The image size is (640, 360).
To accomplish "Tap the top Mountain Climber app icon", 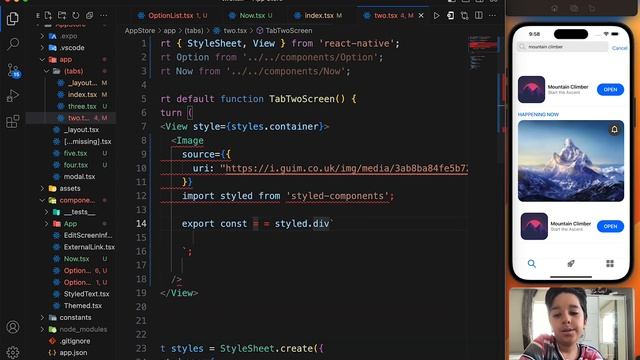I will coord(531,89).
